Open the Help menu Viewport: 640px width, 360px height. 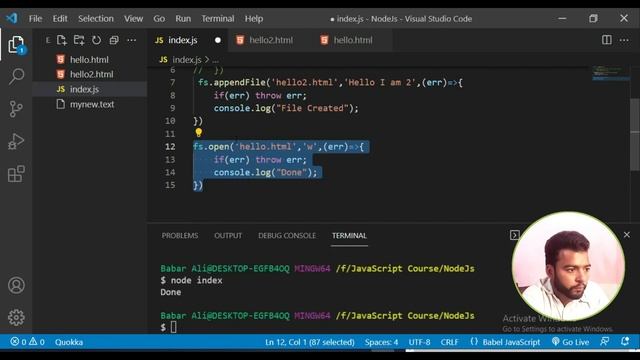253,18
